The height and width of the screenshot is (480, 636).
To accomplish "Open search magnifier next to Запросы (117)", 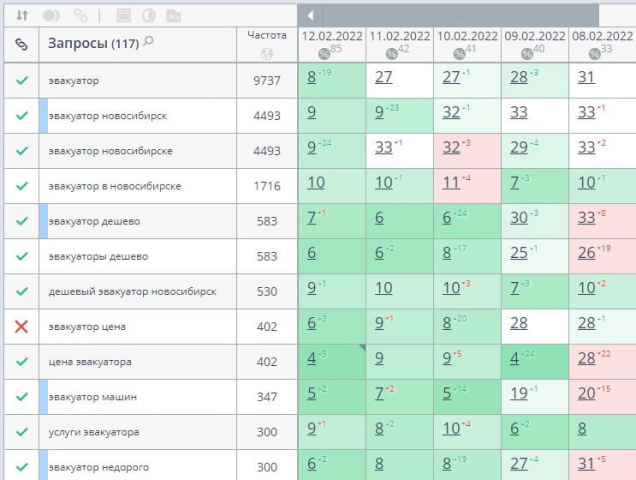I will click(x=148, y=41).
